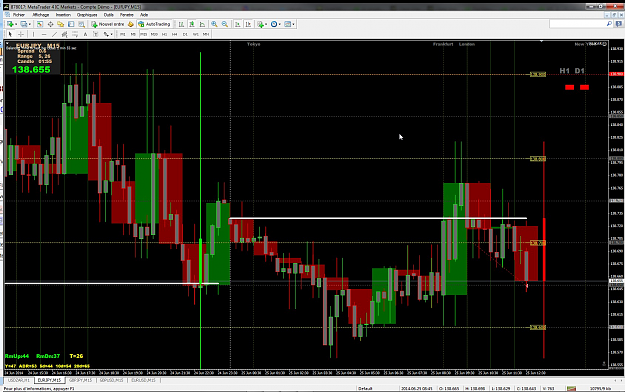The height and width of the screenshot is (392, 625).
Task: Switch chart to line chart
Action: pyautogui.click(x=202, y=24)
